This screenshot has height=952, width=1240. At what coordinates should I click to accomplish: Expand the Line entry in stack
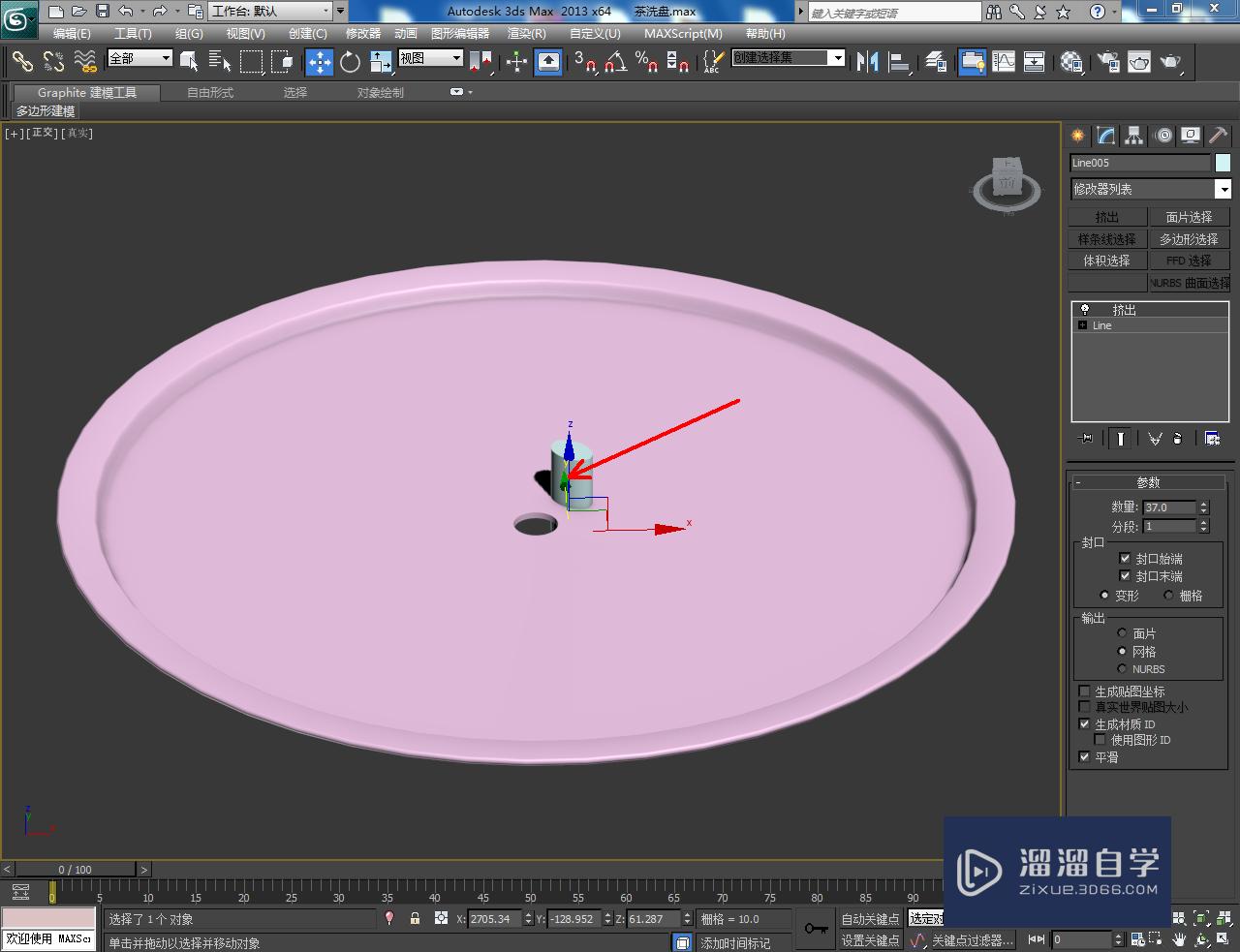pos(1082,325)
